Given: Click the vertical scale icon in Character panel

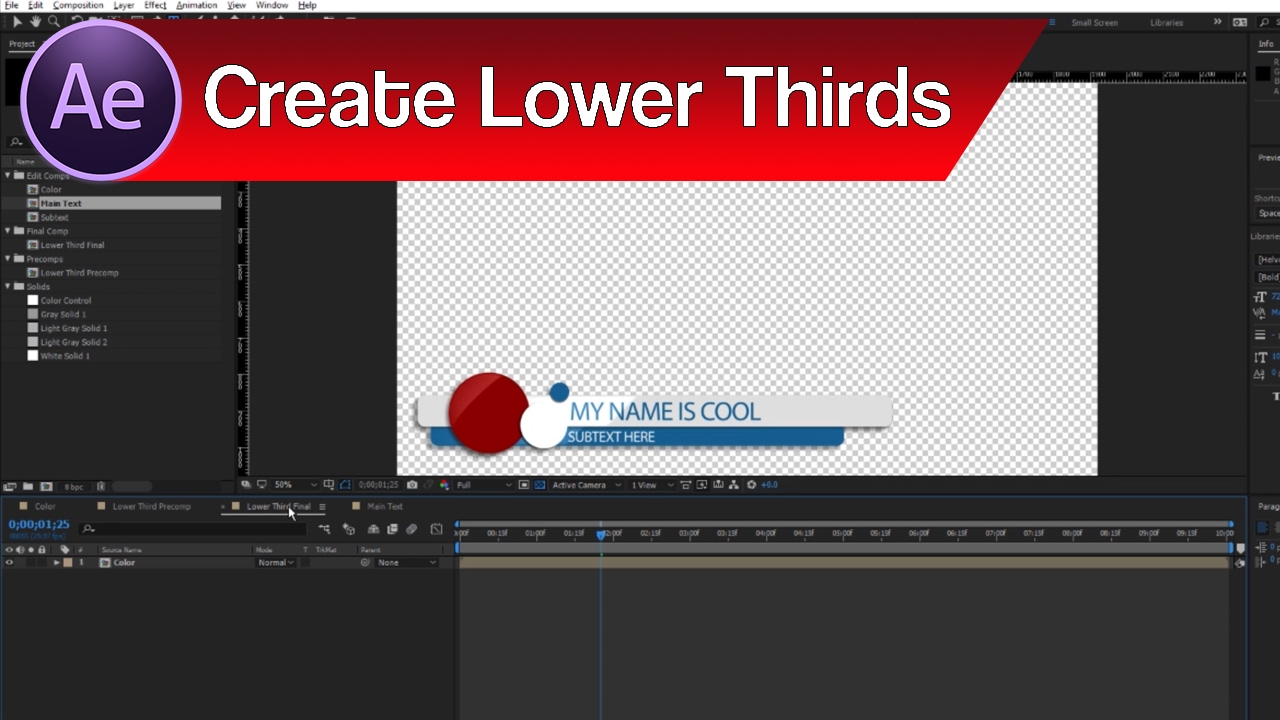Looking at the screenshot, I should pos(1261,358).
